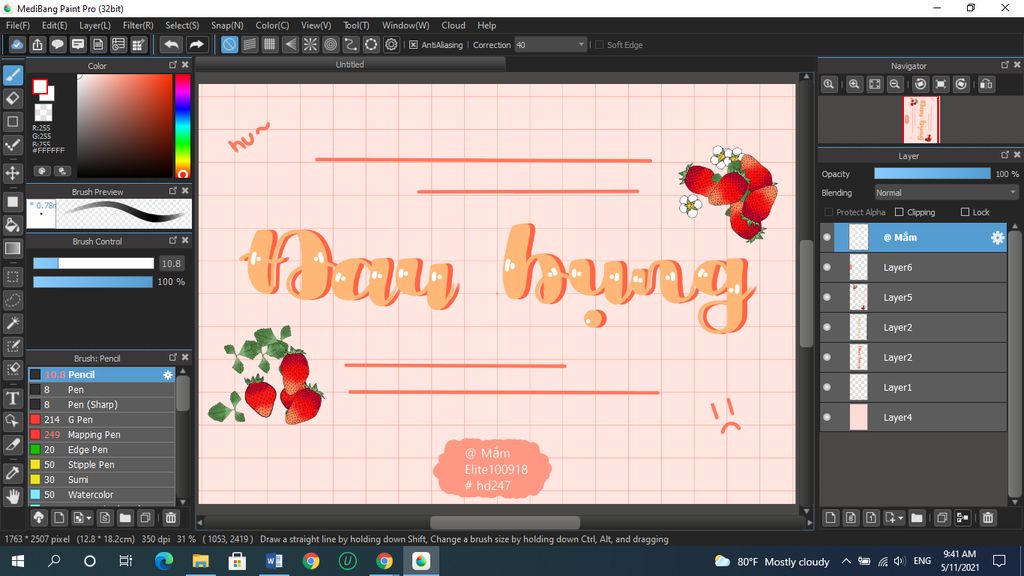Enable the crisscross grid snap

[x=270, y=44]
